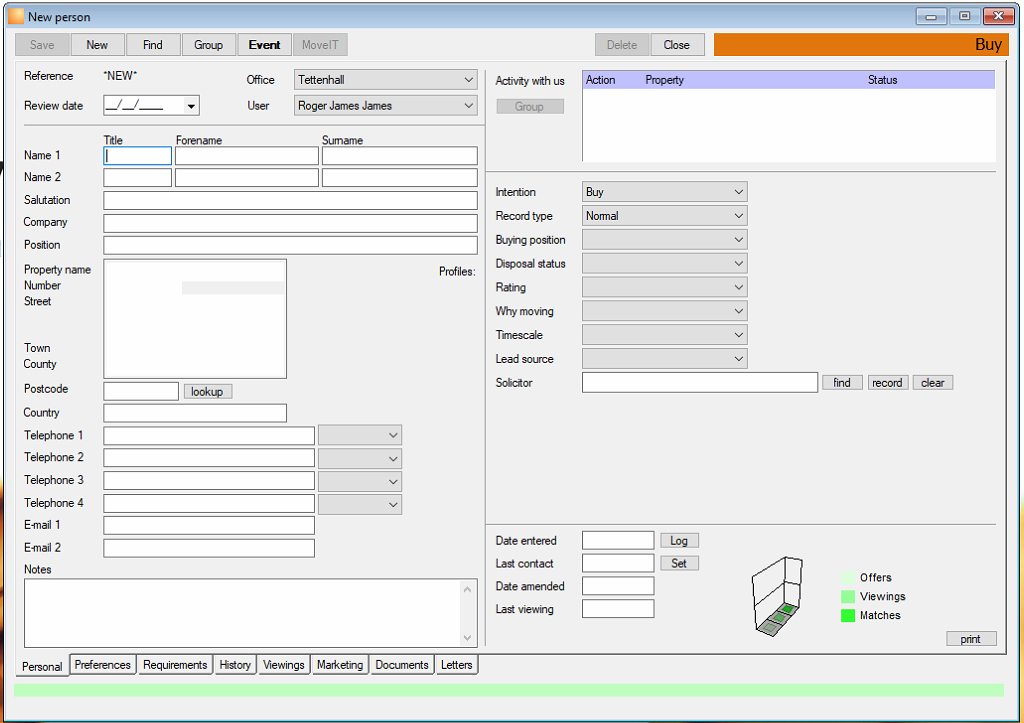The image size is (1024, 723).
Task: Click the Matches bright green legend square
Action: tap(848, 615)
